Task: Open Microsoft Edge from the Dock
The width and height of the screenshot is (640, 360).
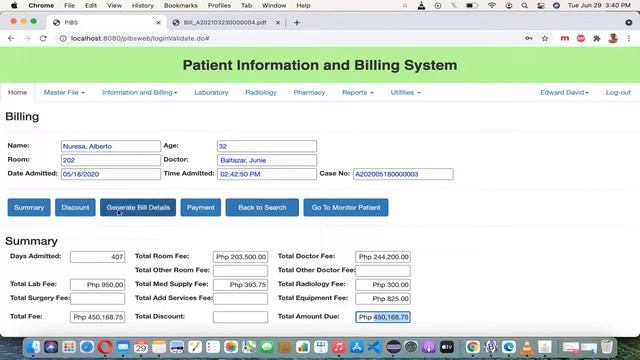Action: click(x=509, y=347)
